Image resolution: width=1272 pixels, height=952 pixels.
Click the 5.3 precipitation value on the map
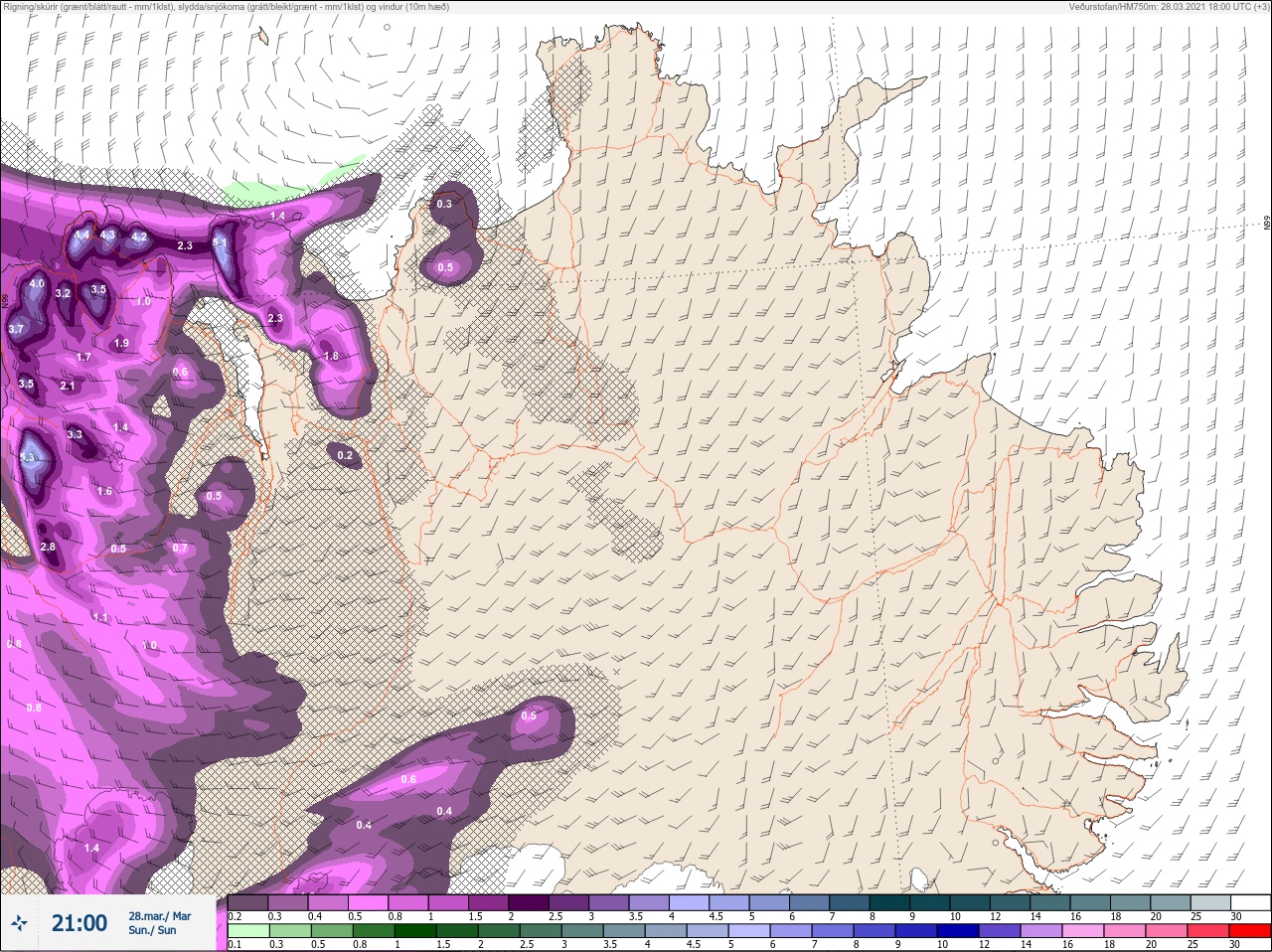tap(28, 457)
